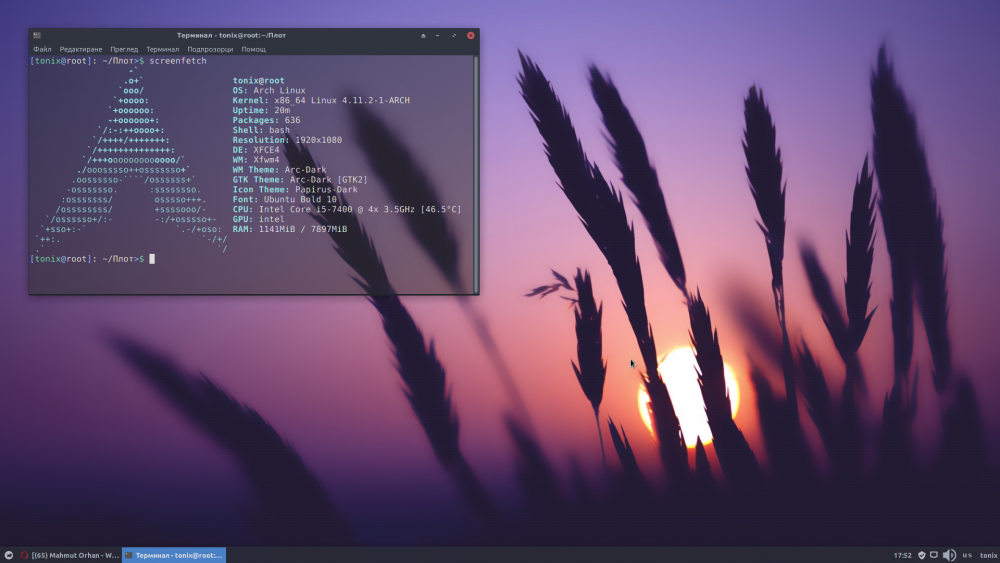Screen dimensions: 1000x563
Task: Open the Подпрозорци menu
Action: coord(210,49)
